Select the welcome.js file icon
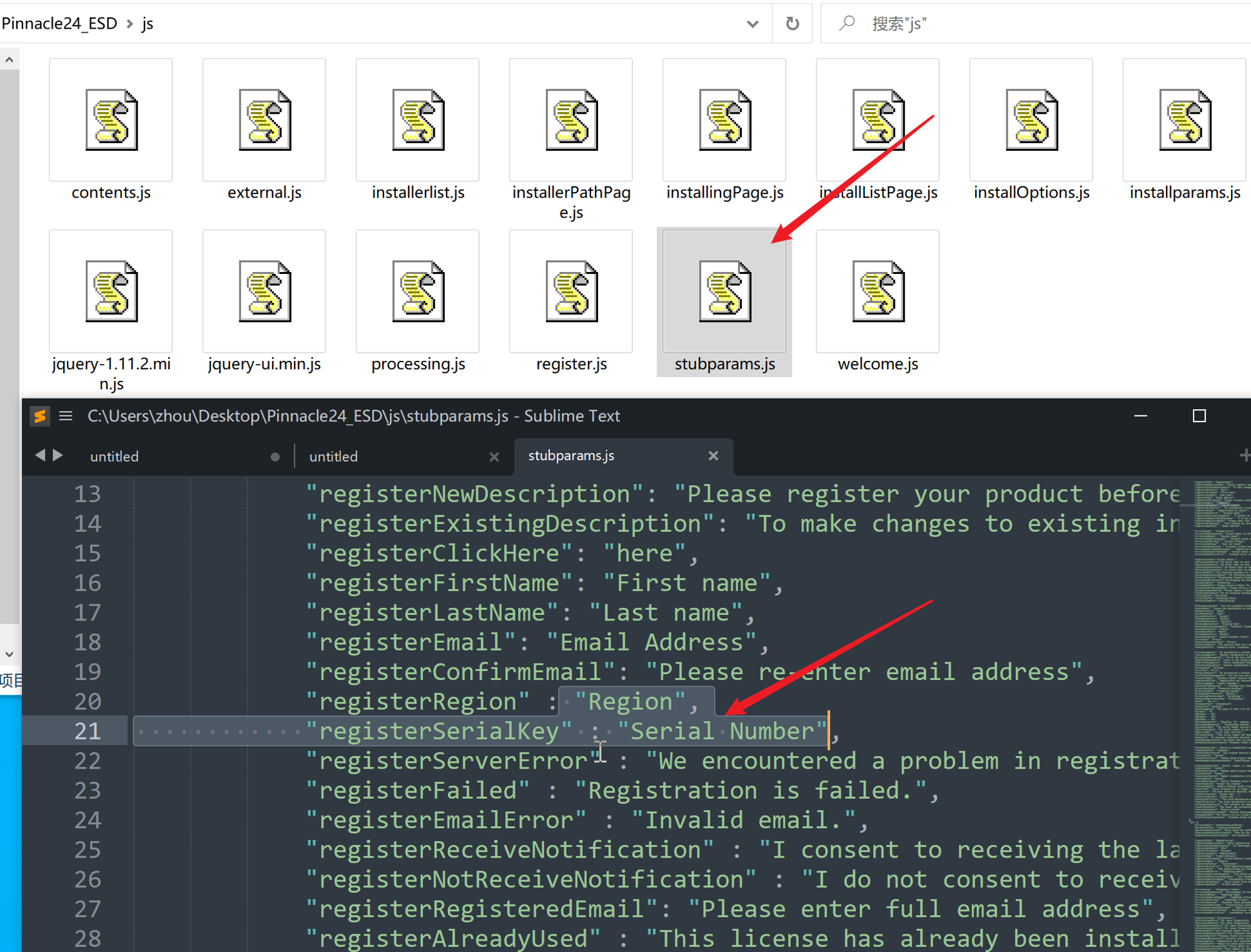This screenshot has width=1251, height=952. coord(878,291)
